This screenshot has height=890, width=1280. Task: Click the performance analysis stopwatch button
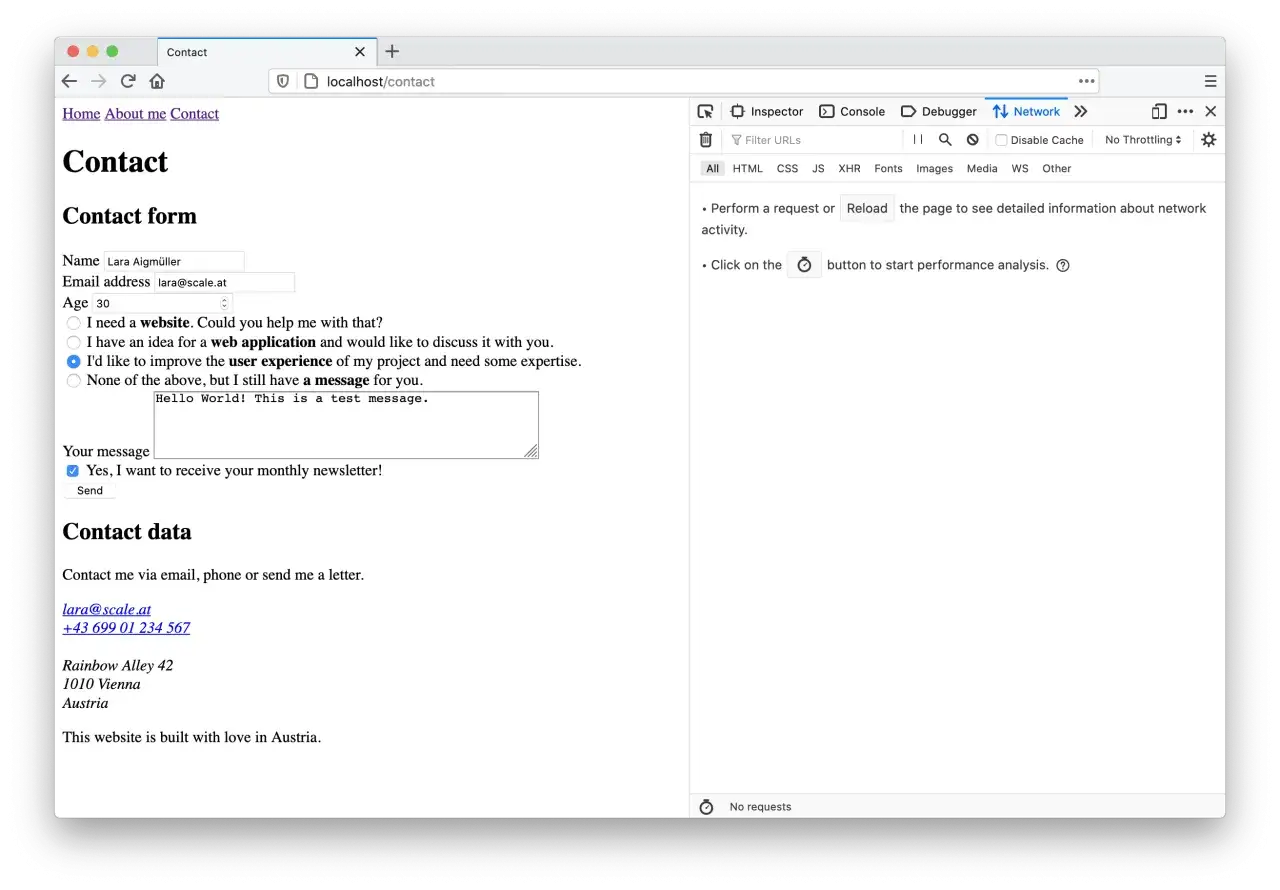pos(804,265)
